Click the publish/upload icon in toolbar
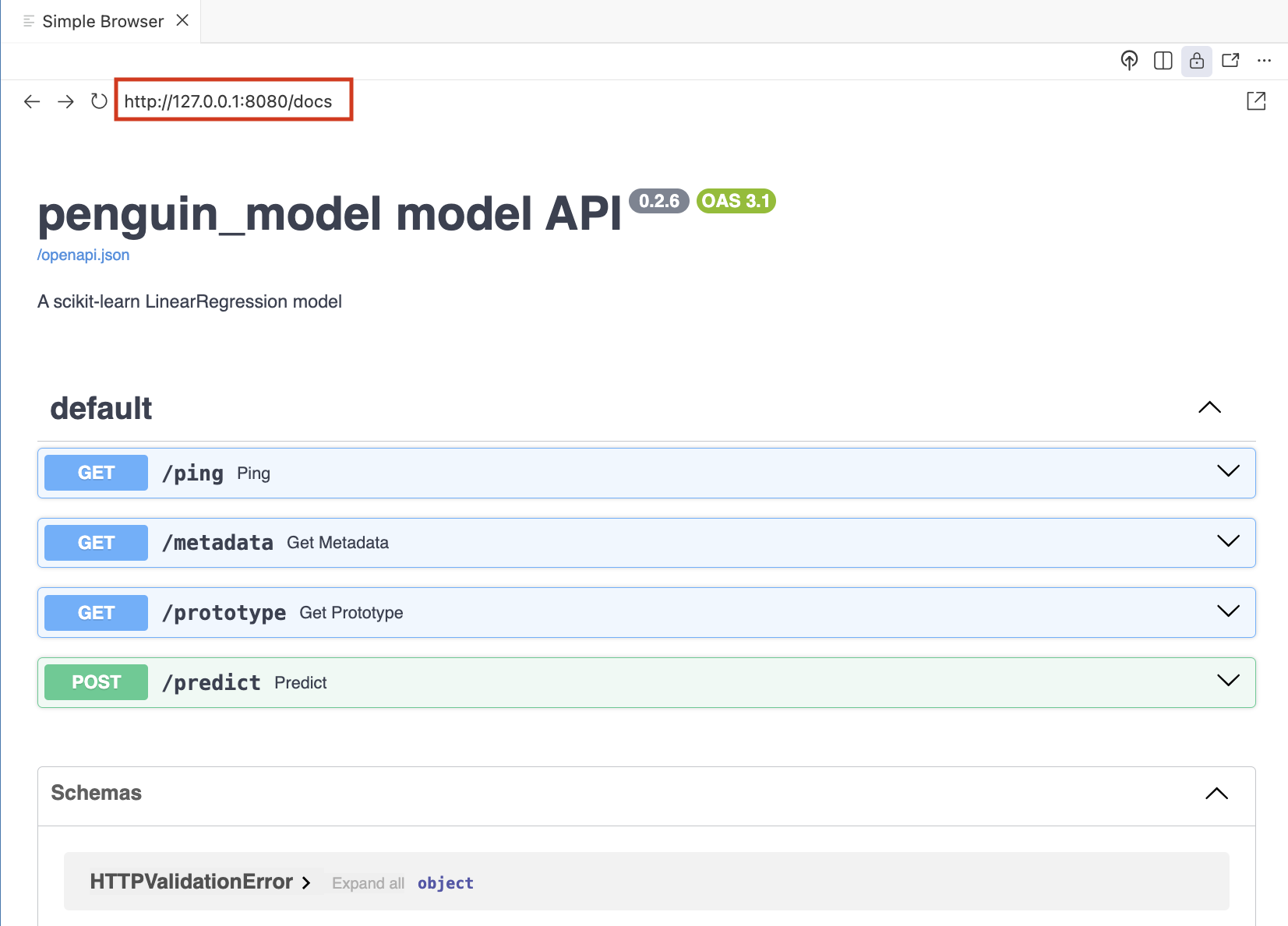 [x=1129, y=61]
